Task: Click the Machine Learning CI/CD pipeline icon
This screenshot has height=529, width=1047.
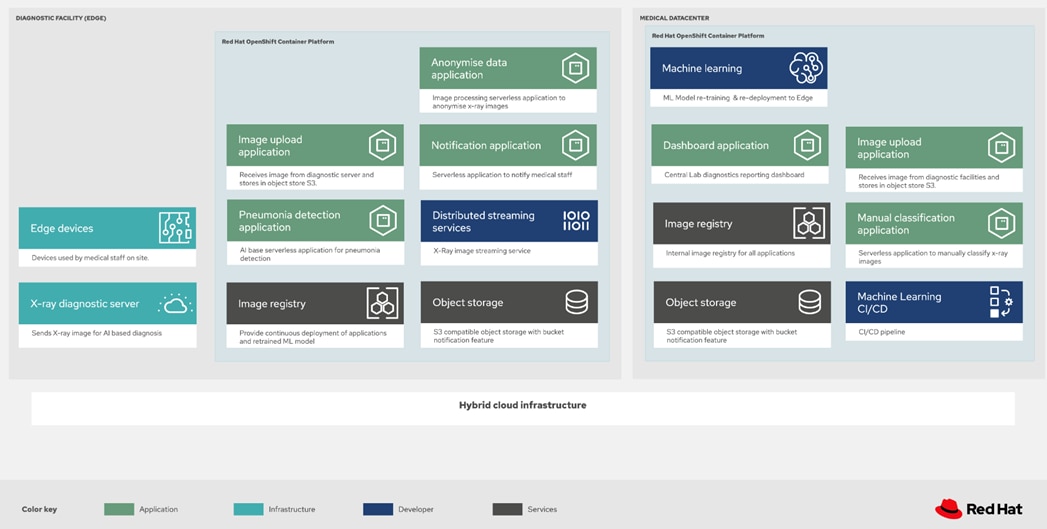Action: point(1002,302)
